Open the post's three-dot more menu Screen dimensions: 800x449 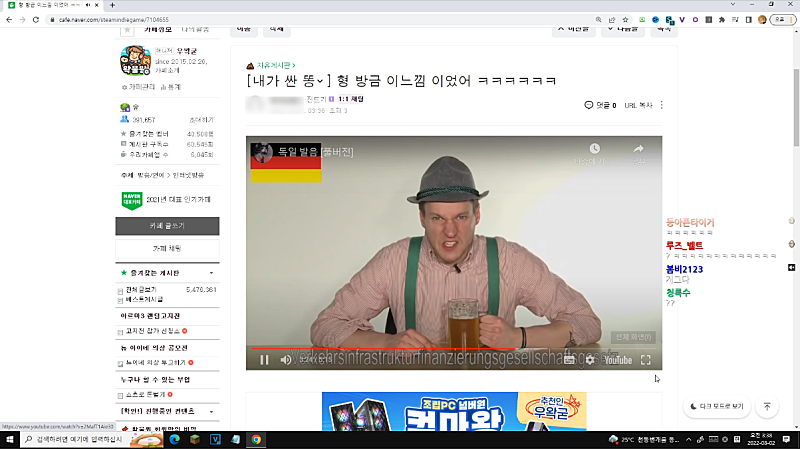661,105
